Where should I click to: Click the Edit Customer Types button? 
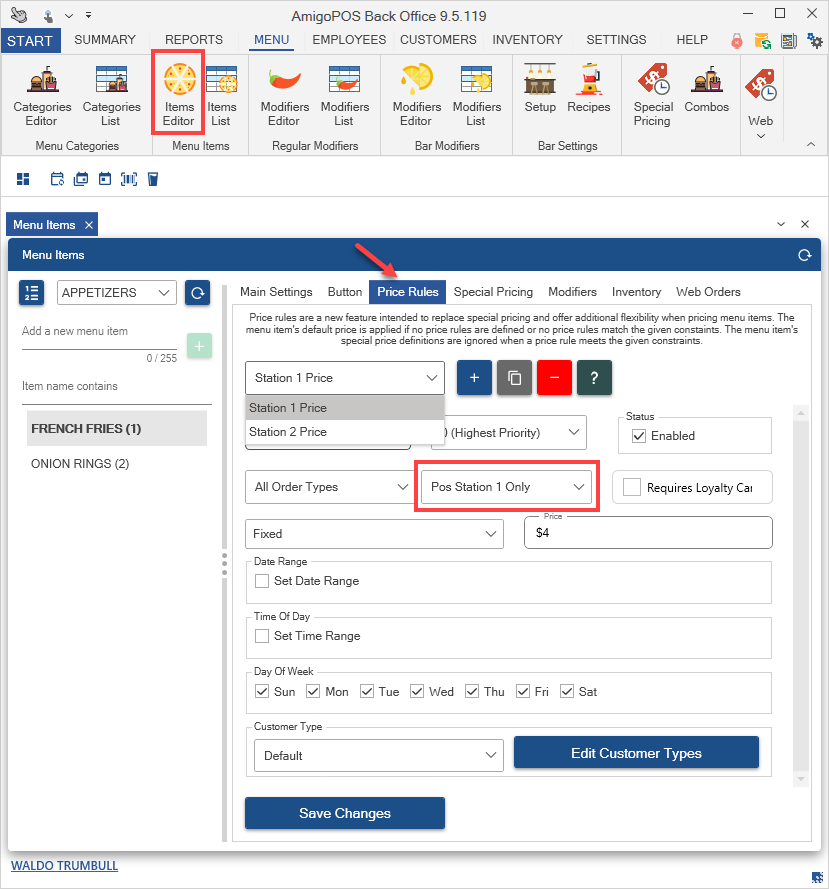tap(636, 753)
